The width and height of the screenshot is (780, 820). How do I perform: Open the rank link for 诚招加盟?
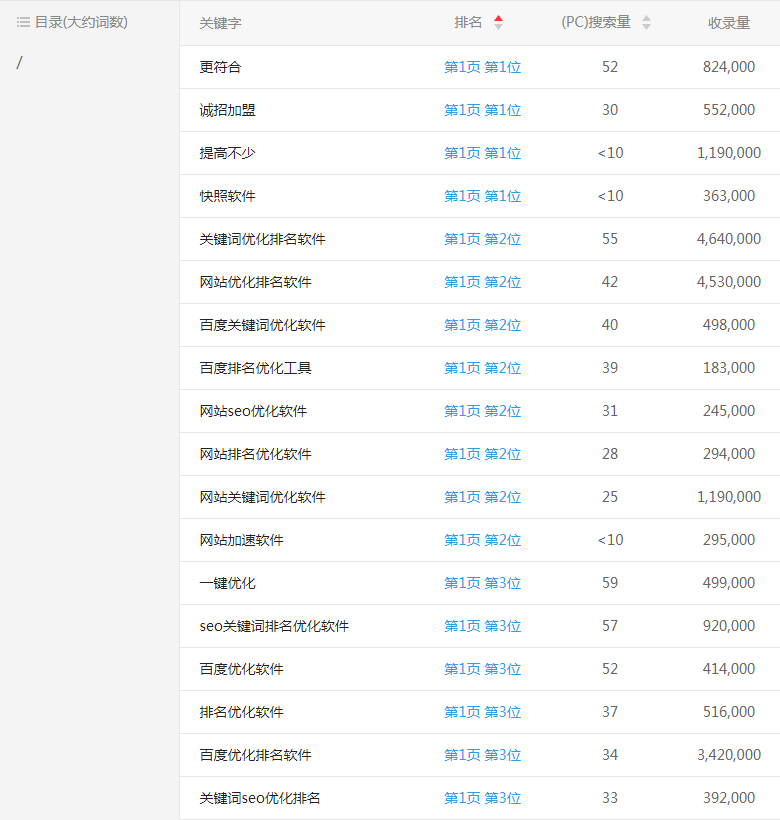click(x=482, y=110)
